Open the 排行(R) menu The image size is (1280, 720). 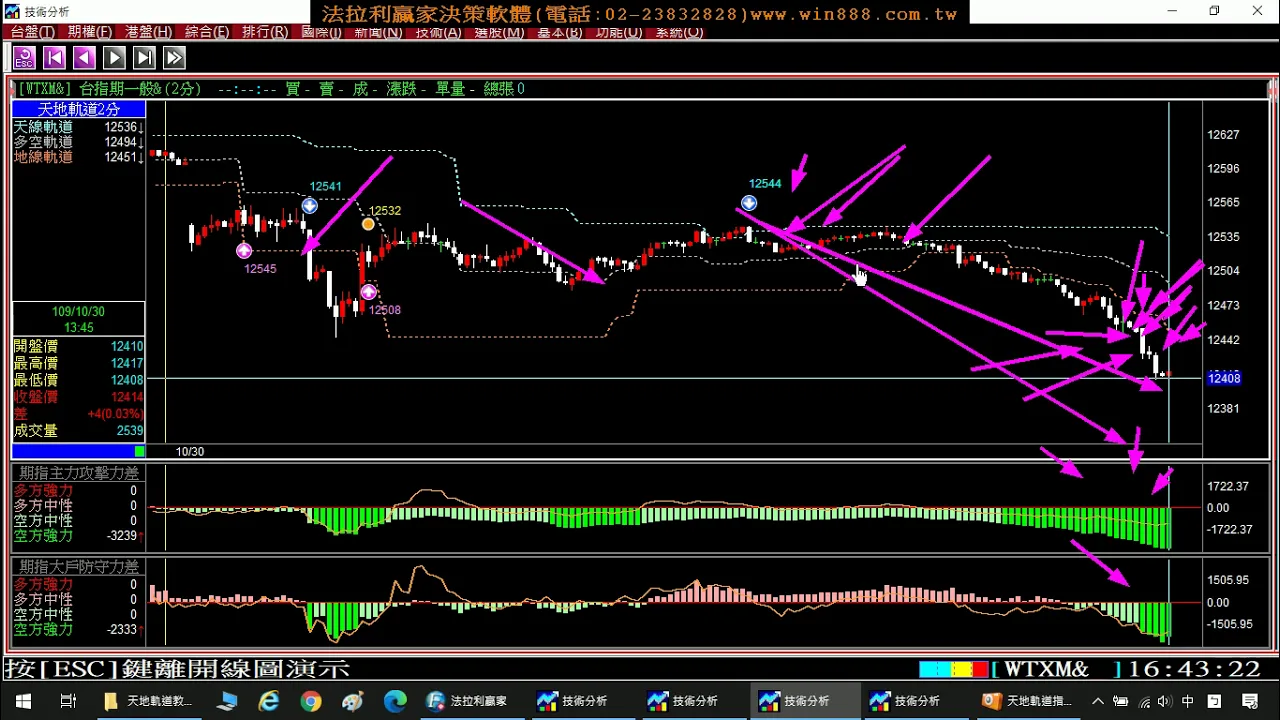265,32
